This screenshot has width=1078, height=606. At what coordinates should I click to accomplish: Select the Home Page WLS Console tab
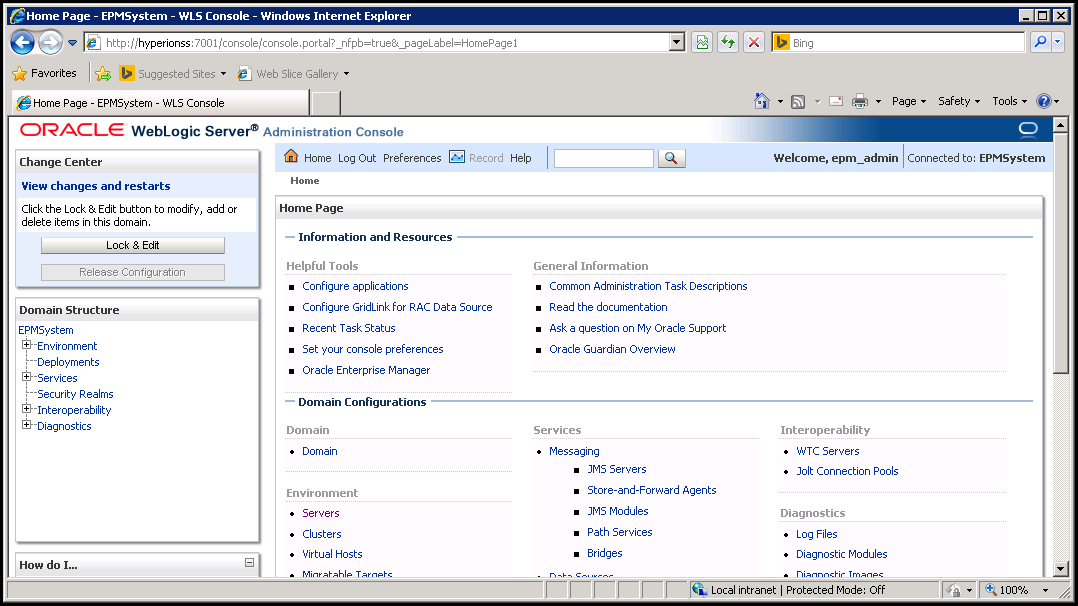pos(160,103)
